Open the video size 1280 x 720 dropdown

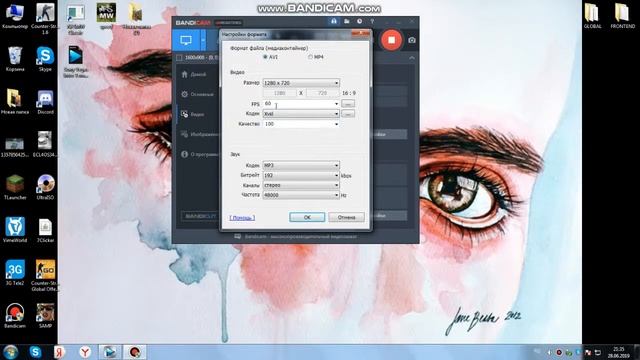coord(301,83)
